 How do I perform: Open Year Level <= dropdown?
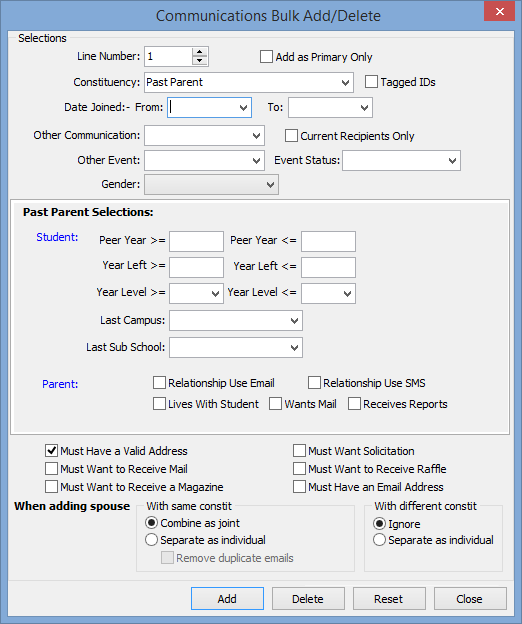coord(347,294)
